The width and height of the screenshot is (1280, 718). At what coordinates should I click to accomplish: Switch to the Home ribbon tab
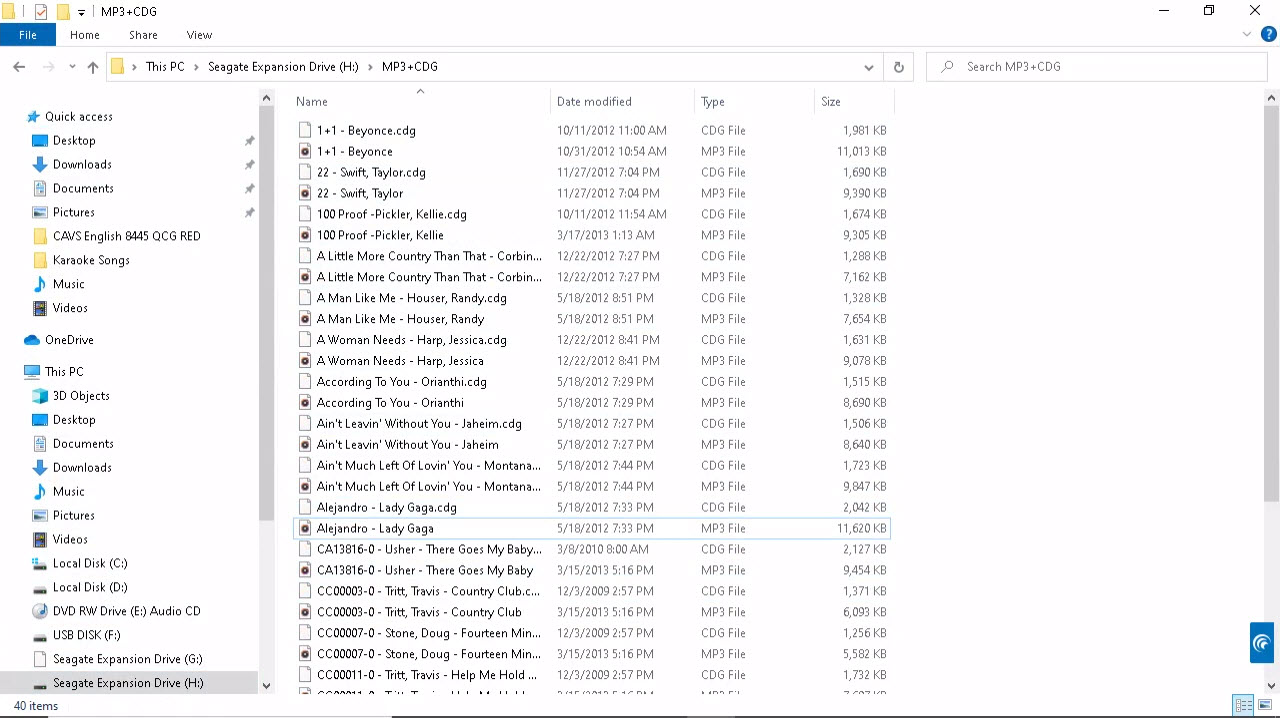(85, 35)
